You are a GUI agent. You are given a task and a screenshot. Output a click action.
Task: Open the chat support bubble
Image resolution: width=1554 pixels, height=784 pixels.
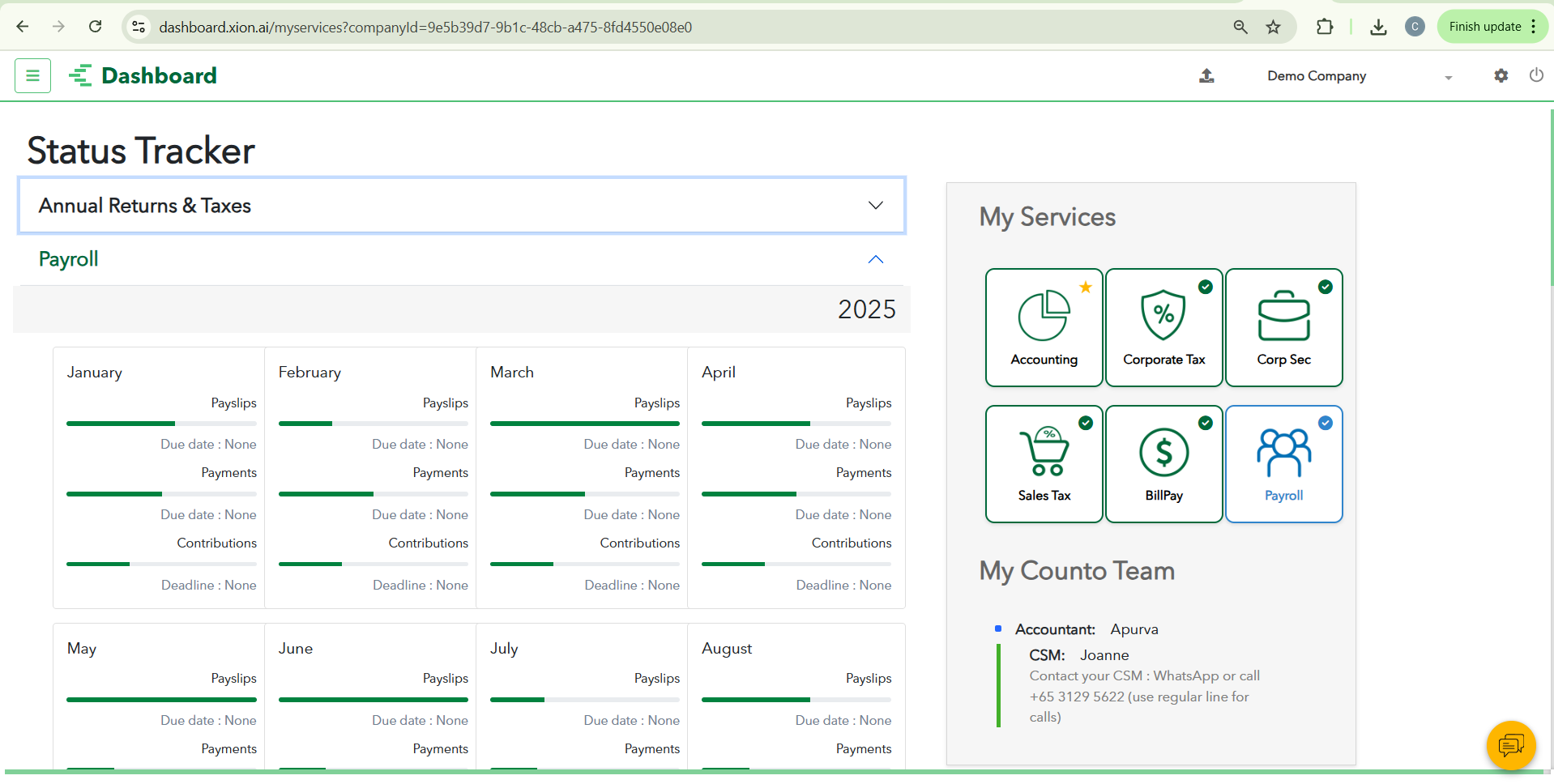(x=1511, y=744)
